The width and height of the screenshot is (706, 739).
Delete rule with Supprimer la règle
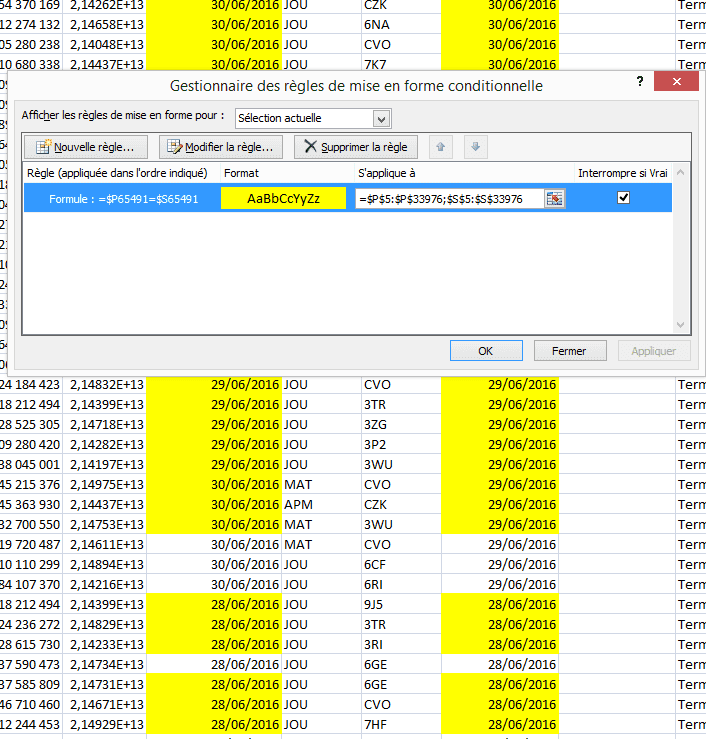pyautogui.click(x=355, y=147)
